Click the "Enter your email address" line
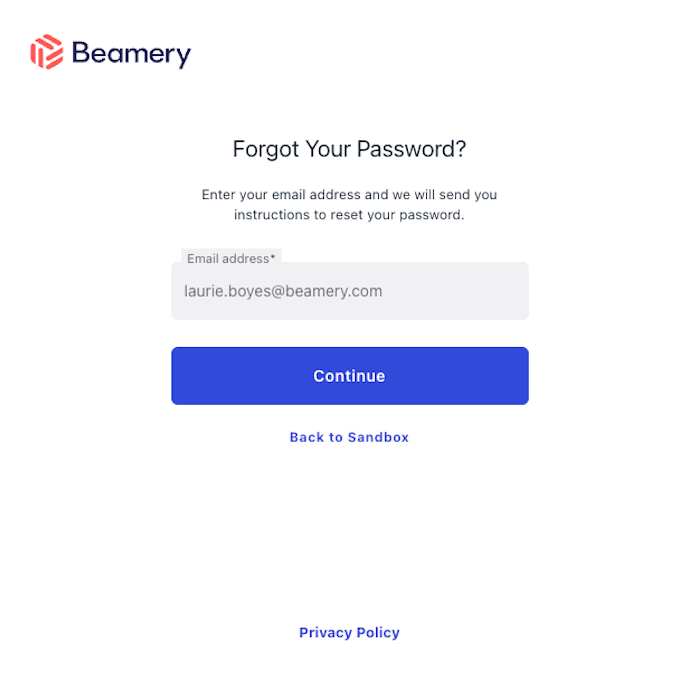 (x=349, y=195)
